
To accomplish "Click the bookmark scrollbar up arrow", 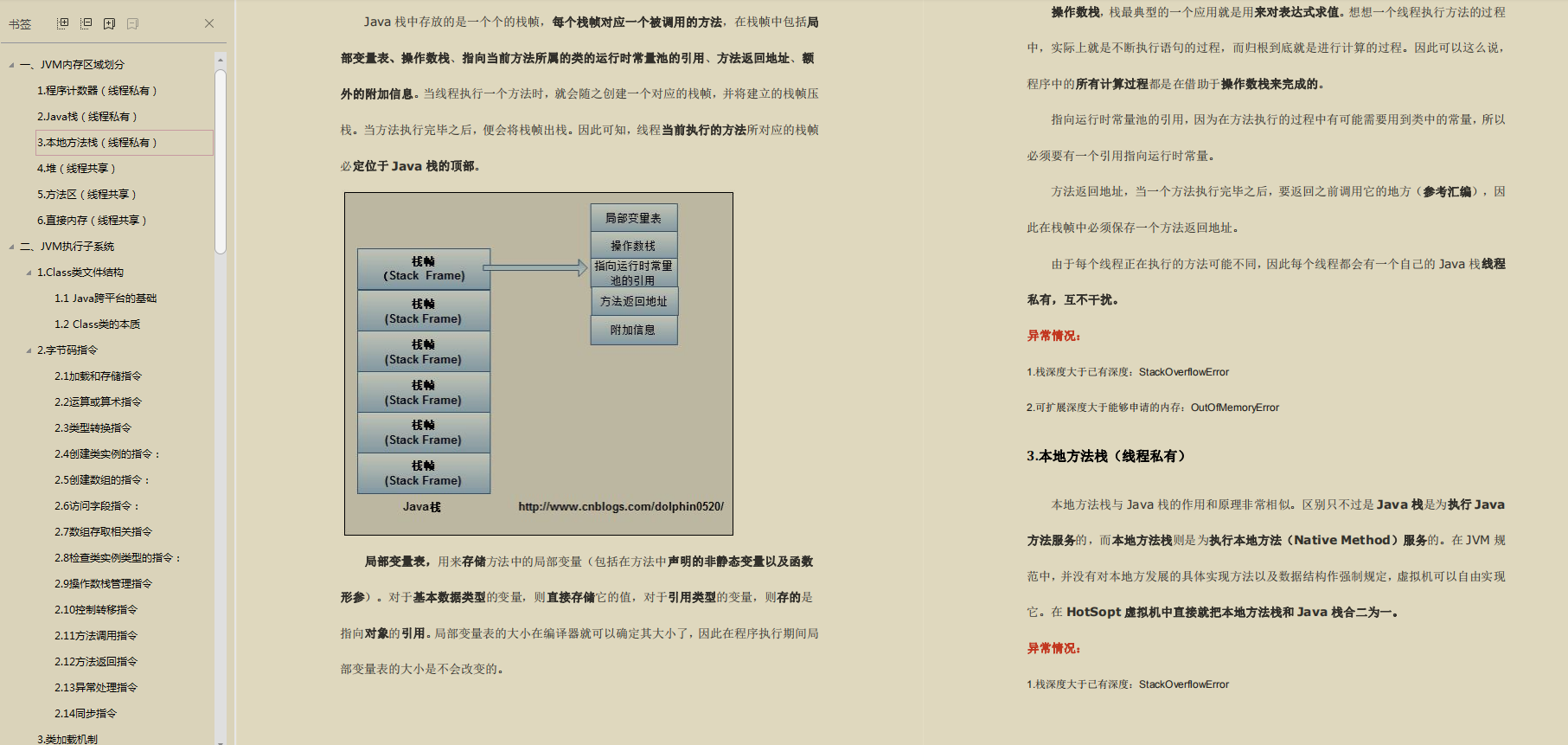I will [x=221, y=60].
